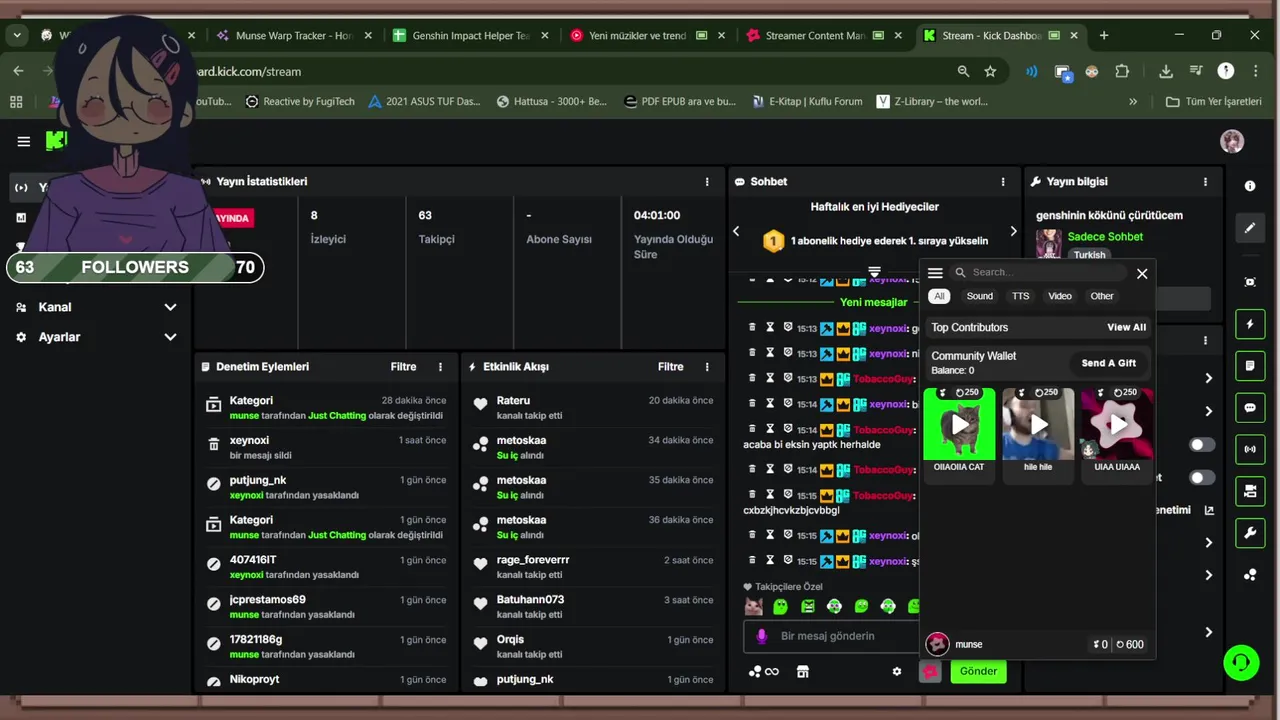Open Z-Library bookmark
This screenshot has width=1280, height=720.
pos(933,101)
